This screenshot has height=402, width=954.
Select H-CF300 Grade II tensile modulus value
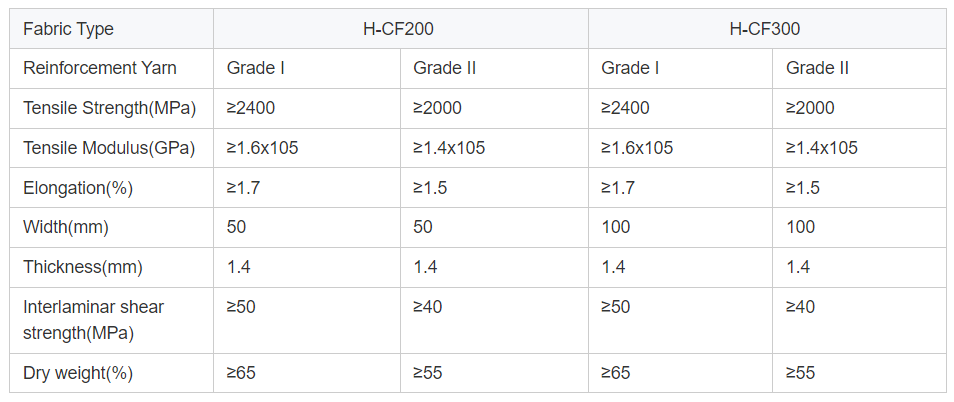pyautogui.click(x=822, y=148)
